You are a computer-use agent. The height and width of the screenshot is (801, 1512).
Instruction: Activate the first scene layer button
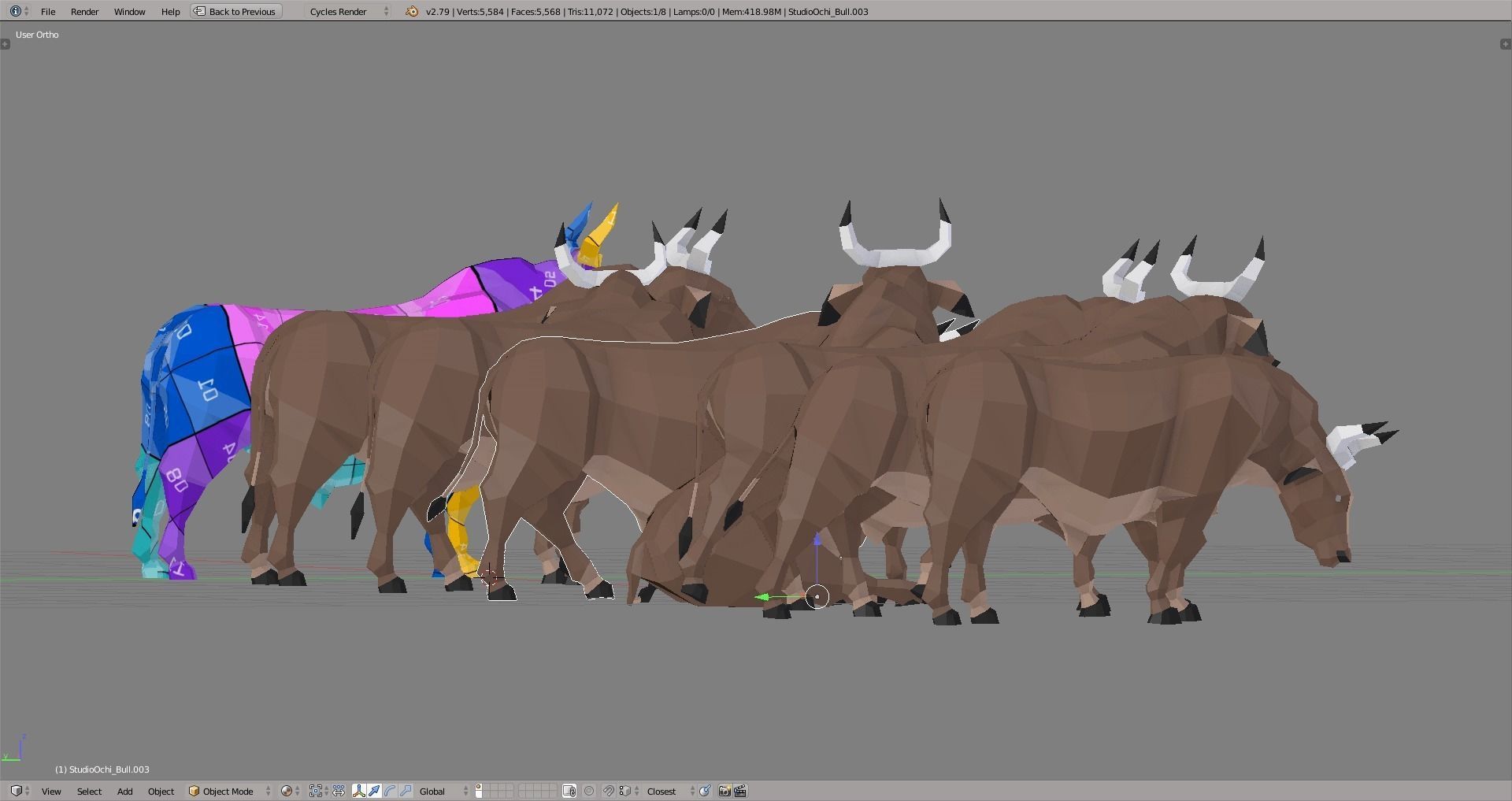pyautogui.click(x=479, y=787)
